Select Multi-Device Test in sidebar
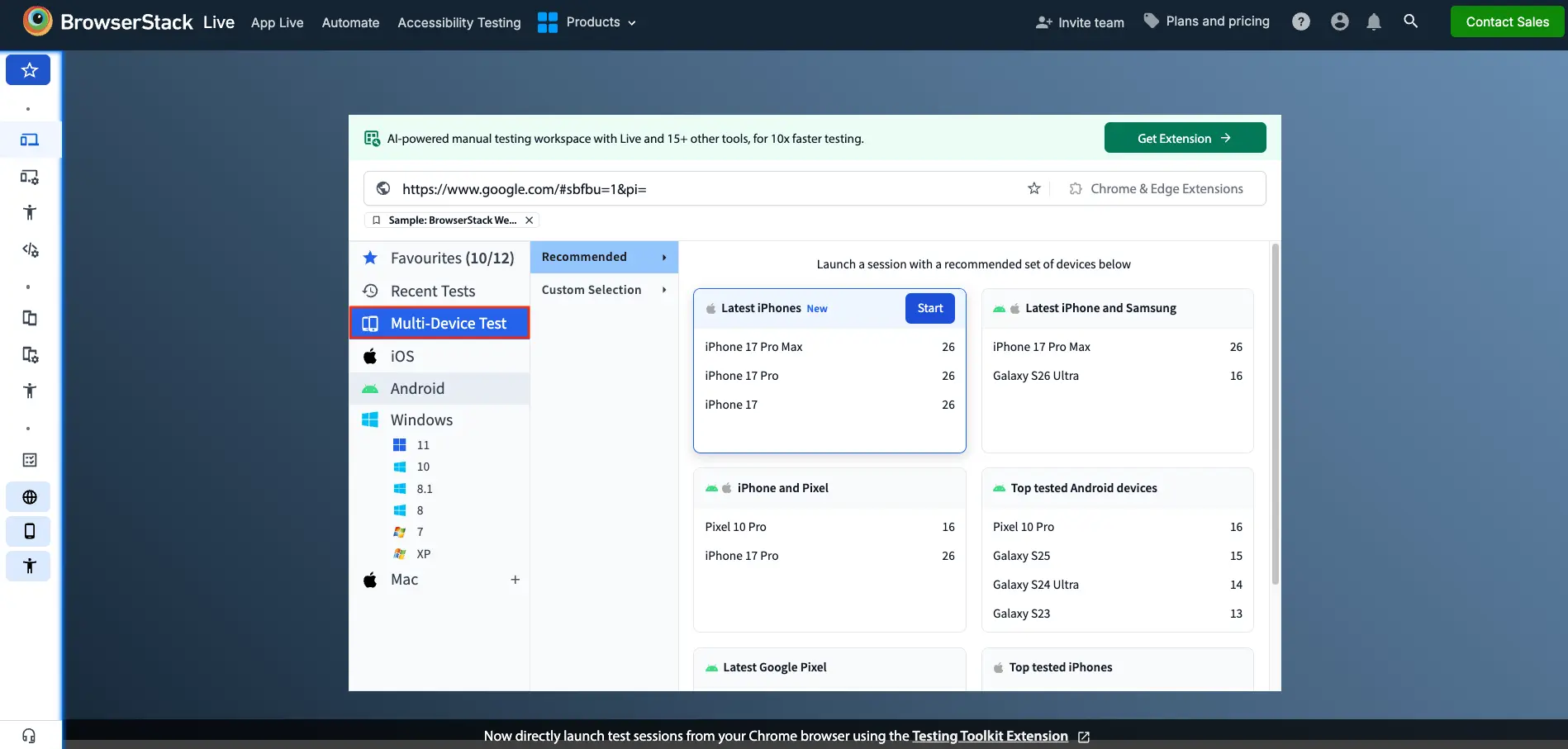Viewport: 1568px width, 749px height. (x=439, y=323)
